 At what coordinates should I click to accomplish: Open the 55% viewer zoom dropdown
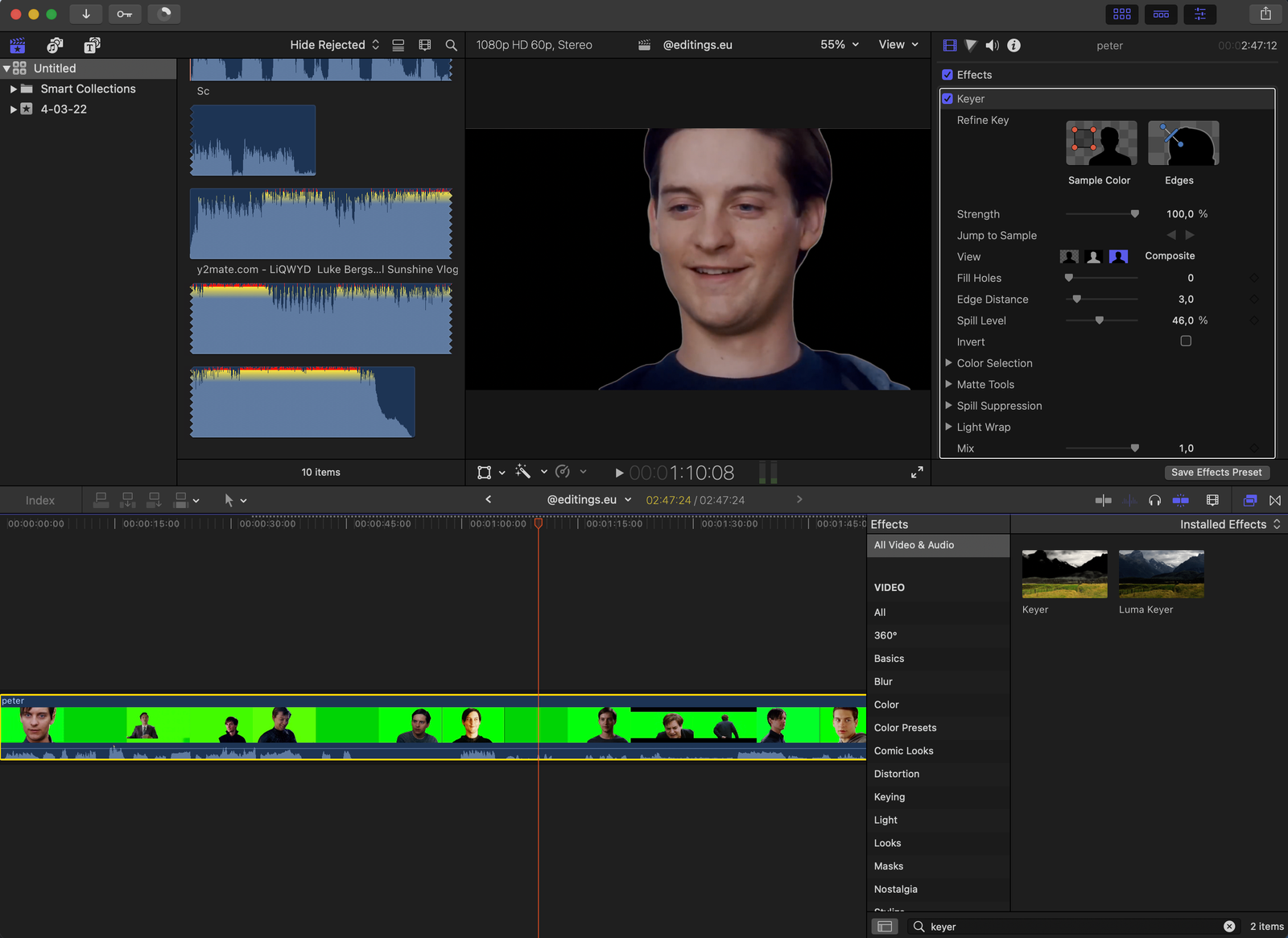tap(840, 44)
